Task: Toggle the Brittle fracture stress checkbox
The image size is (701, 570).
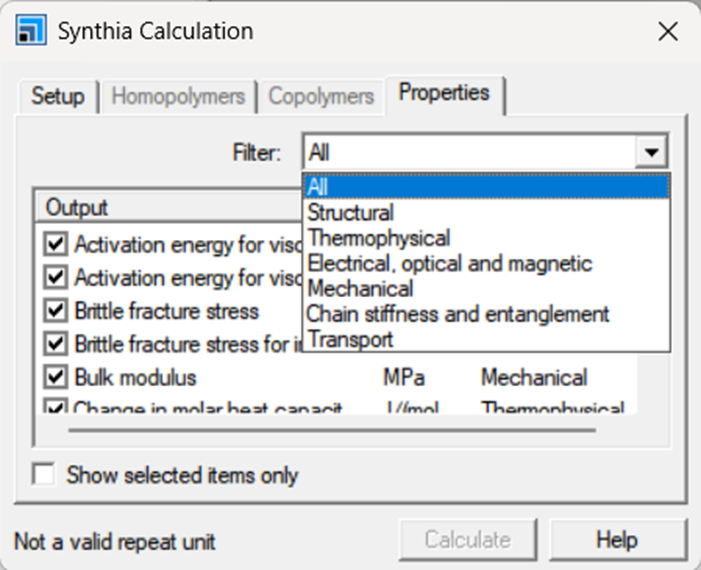Action: [x=57, y=311]
